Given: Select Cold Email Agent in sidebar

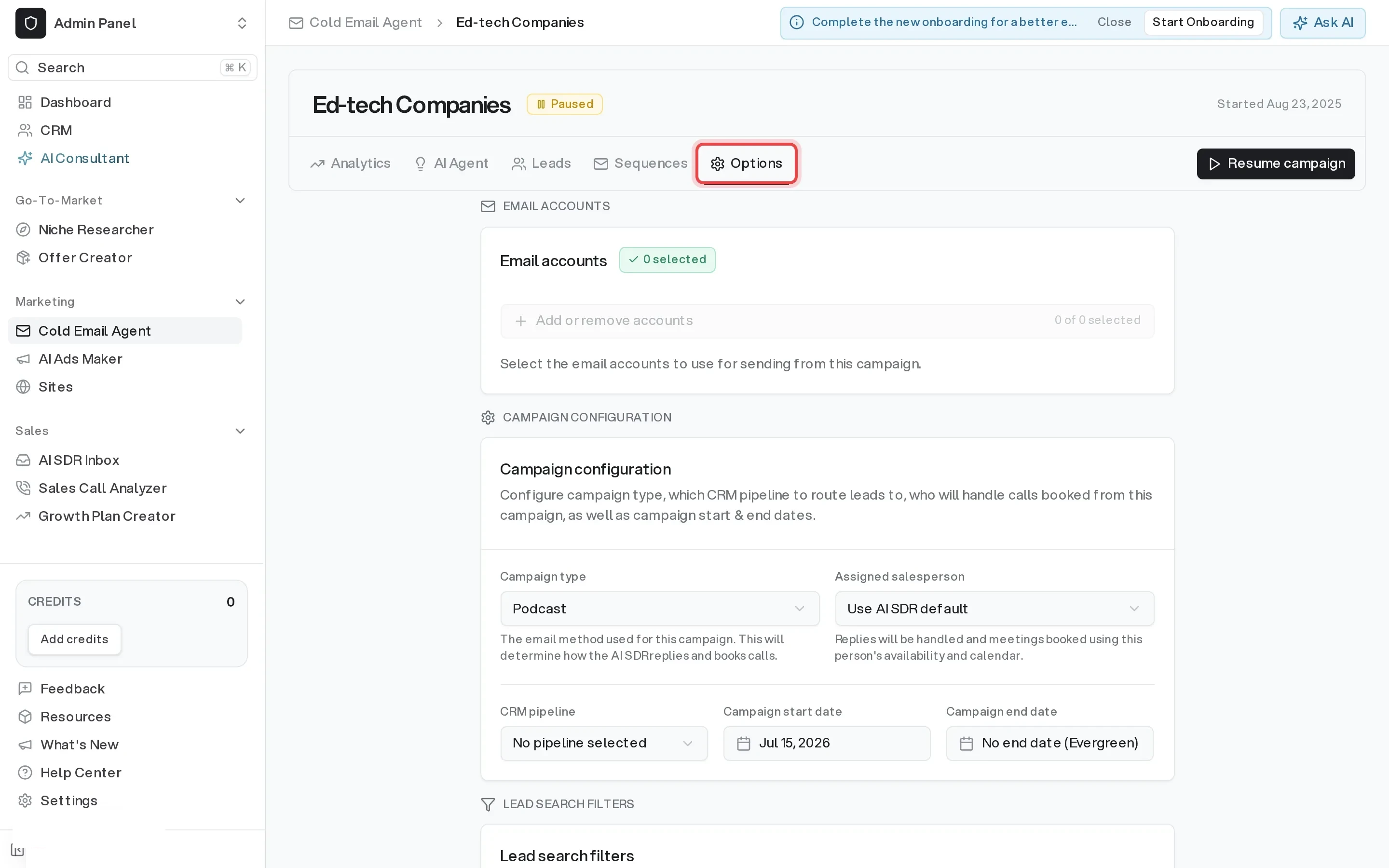Looking at the screenshot, I should 125,331.
